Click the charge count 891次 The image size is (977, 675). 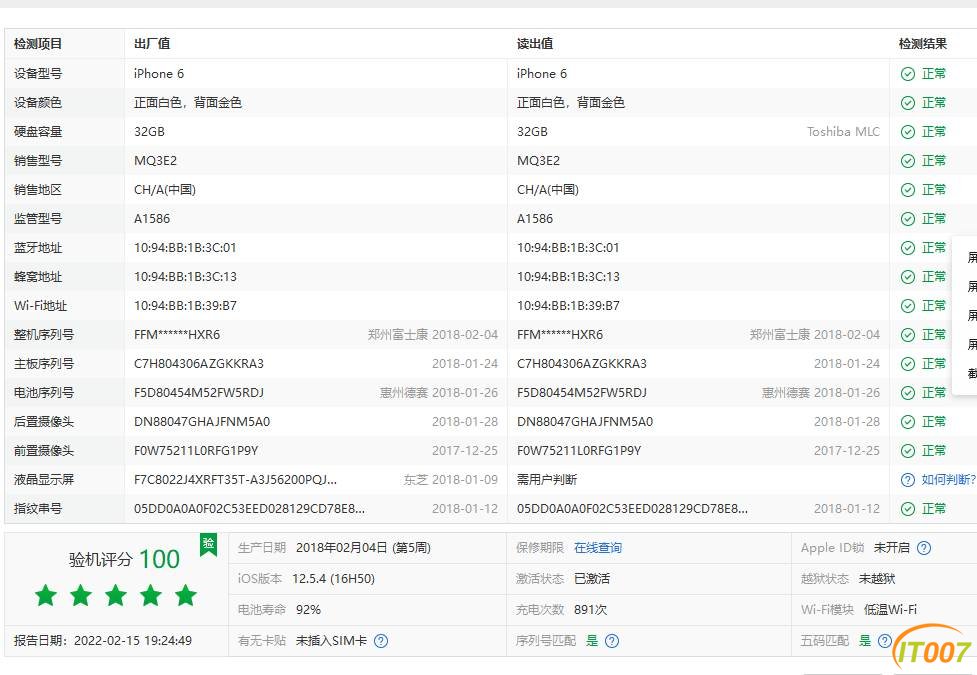click(x=590, y=610)
